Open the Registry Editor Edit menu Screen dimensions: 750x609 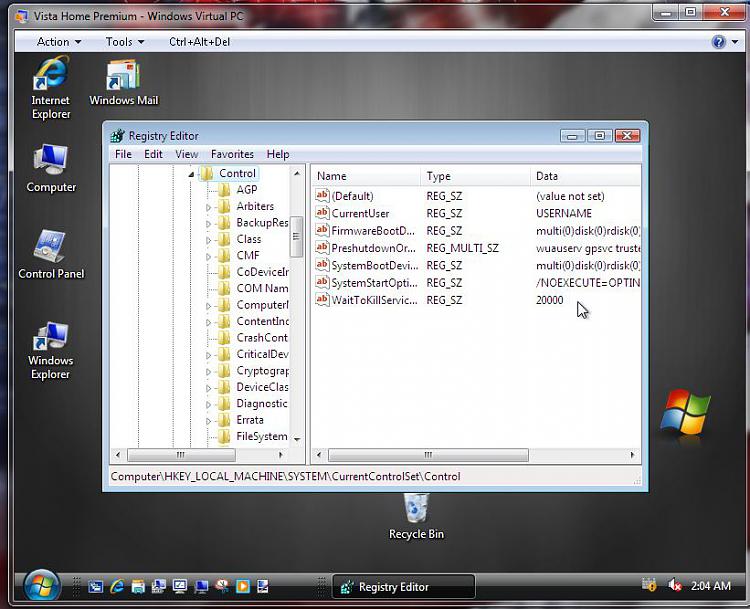[153, 154]
